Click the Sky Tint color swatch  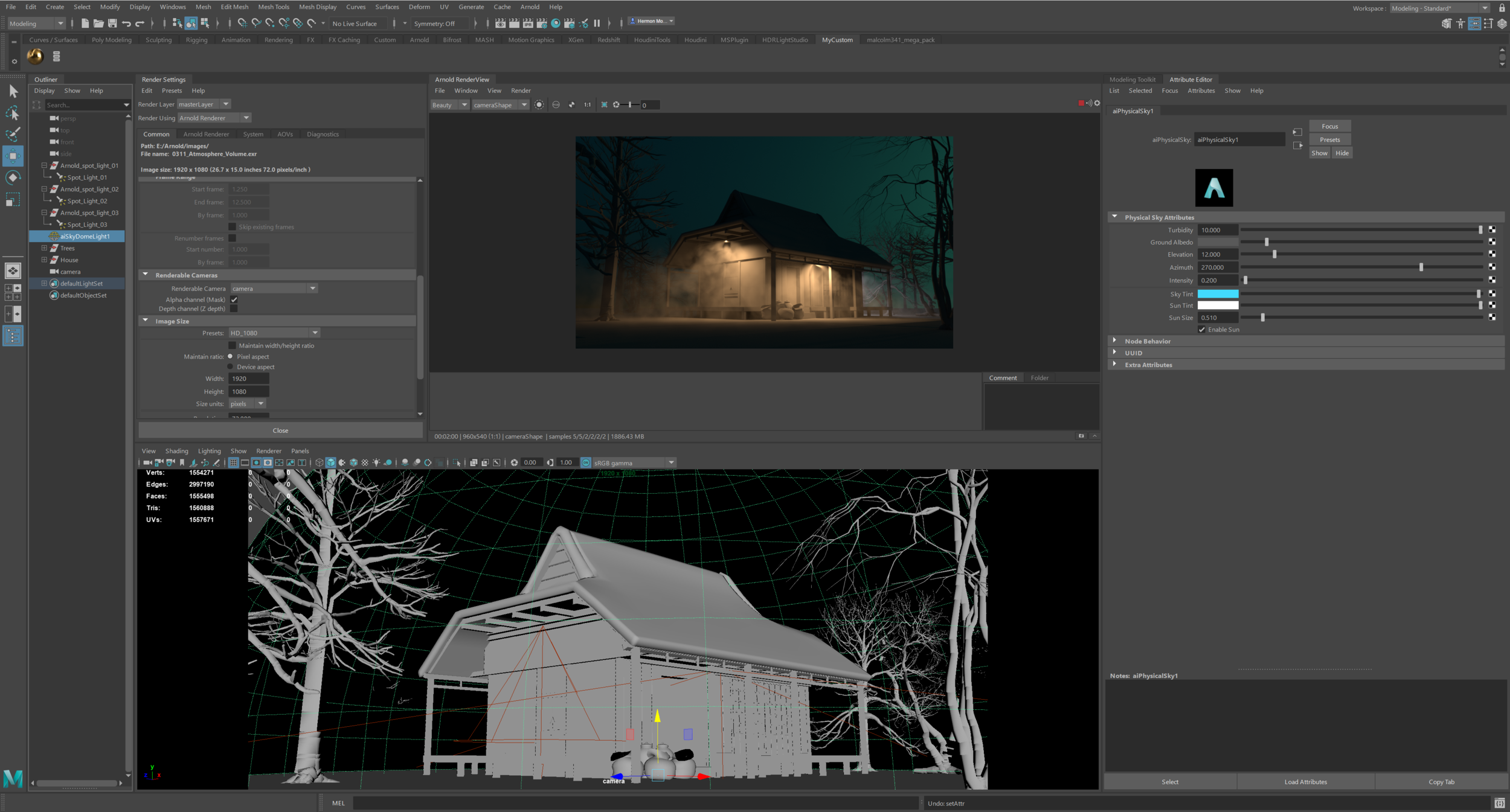(x=1219, y=294)
